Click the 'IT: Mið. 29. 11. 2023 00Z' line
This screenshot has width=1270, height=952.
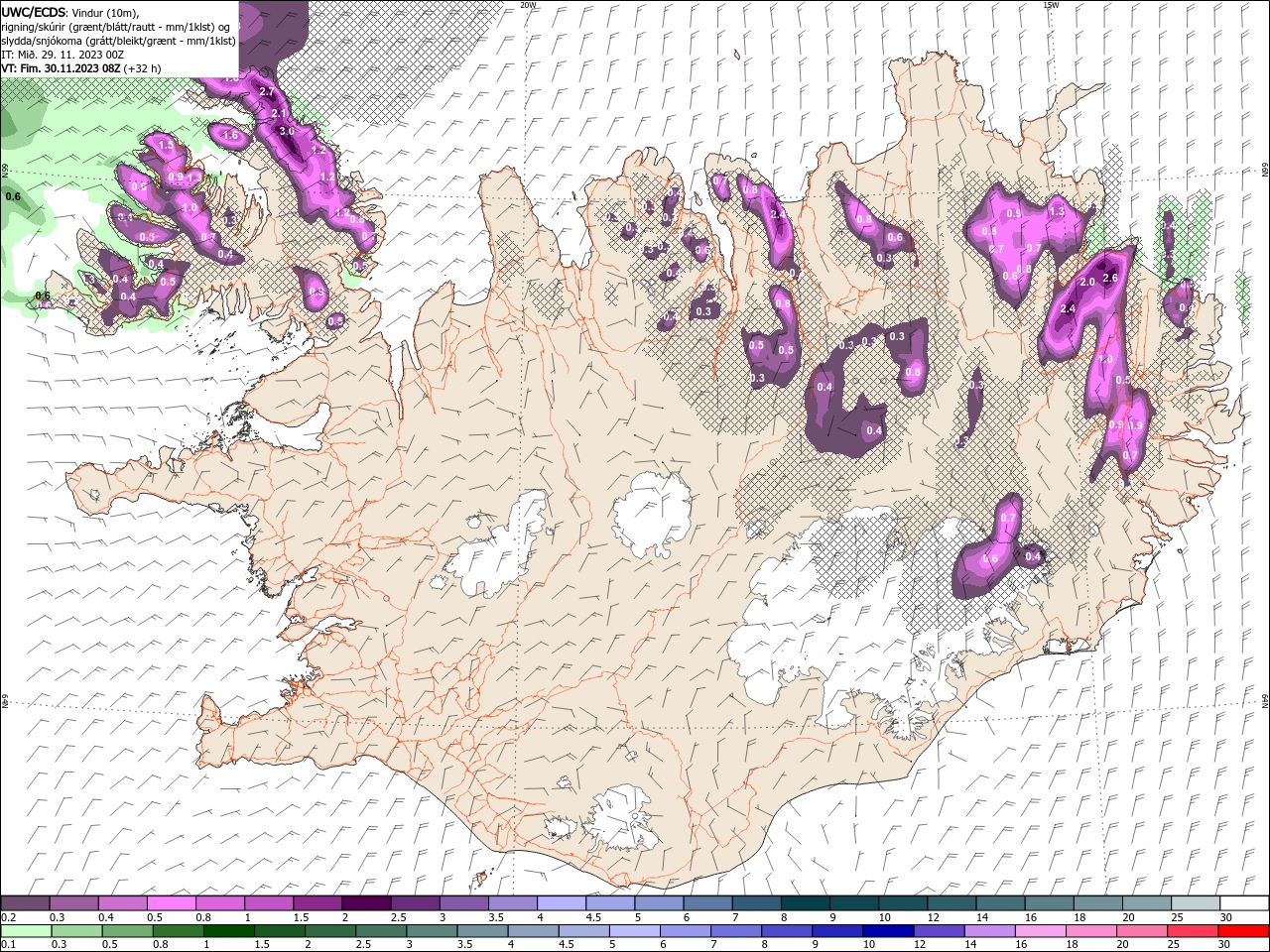click(63, 55)
